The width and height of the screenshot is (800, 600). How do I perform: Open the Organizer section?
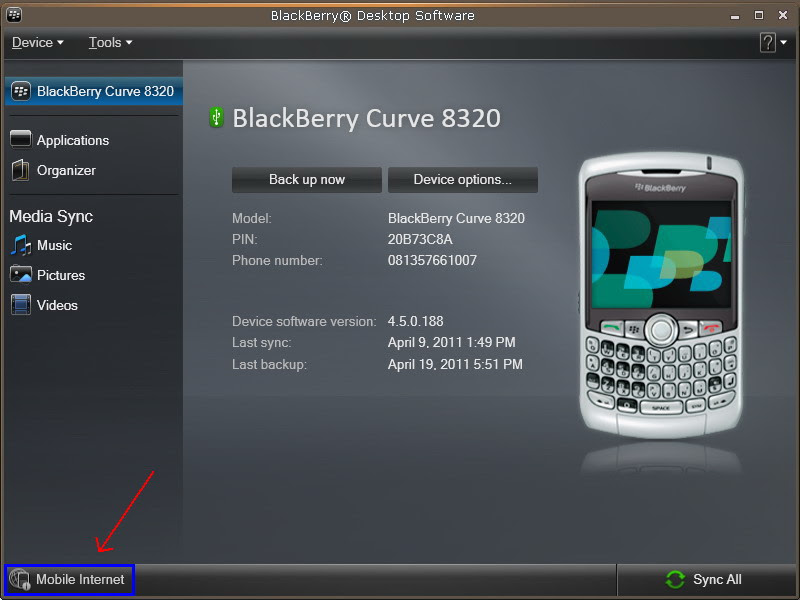point(66,170)
